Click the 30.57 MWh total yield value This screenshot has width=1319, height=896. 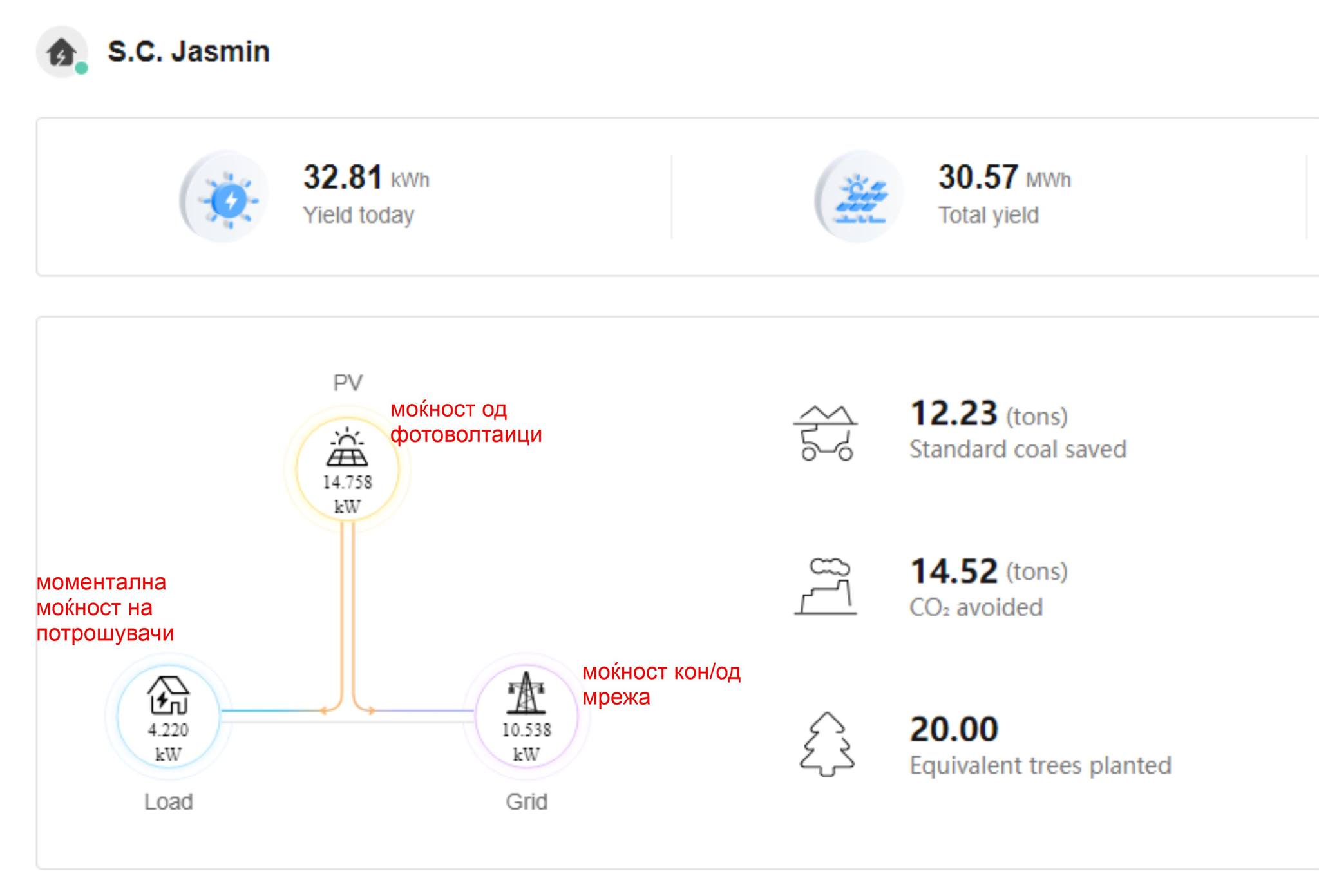coord(1005,176)
